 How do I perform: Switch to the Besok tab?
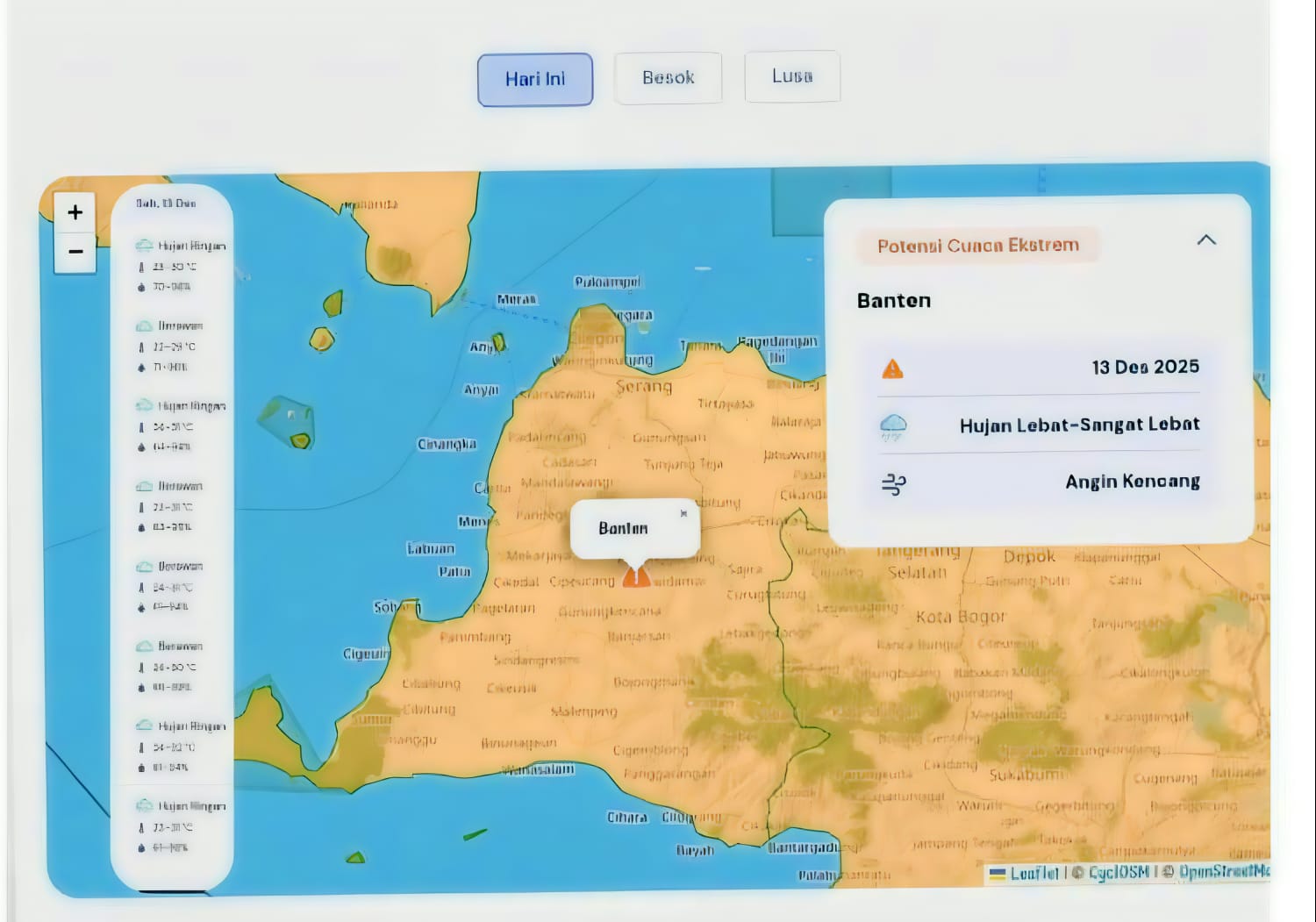point(669,78)
